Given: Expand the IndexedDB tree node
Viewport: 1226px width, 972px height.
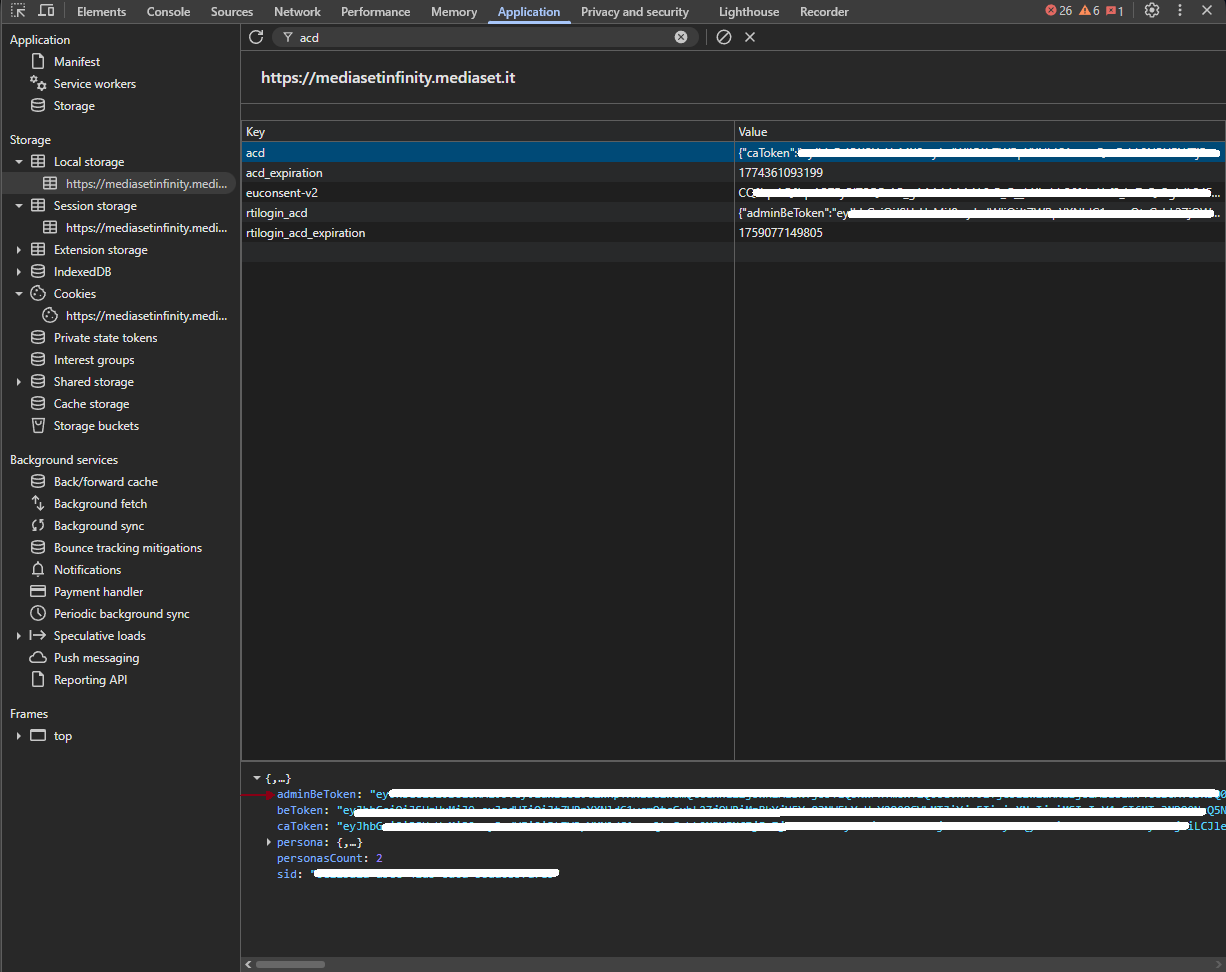Looking at the screenshot, I should coord(19,272).
